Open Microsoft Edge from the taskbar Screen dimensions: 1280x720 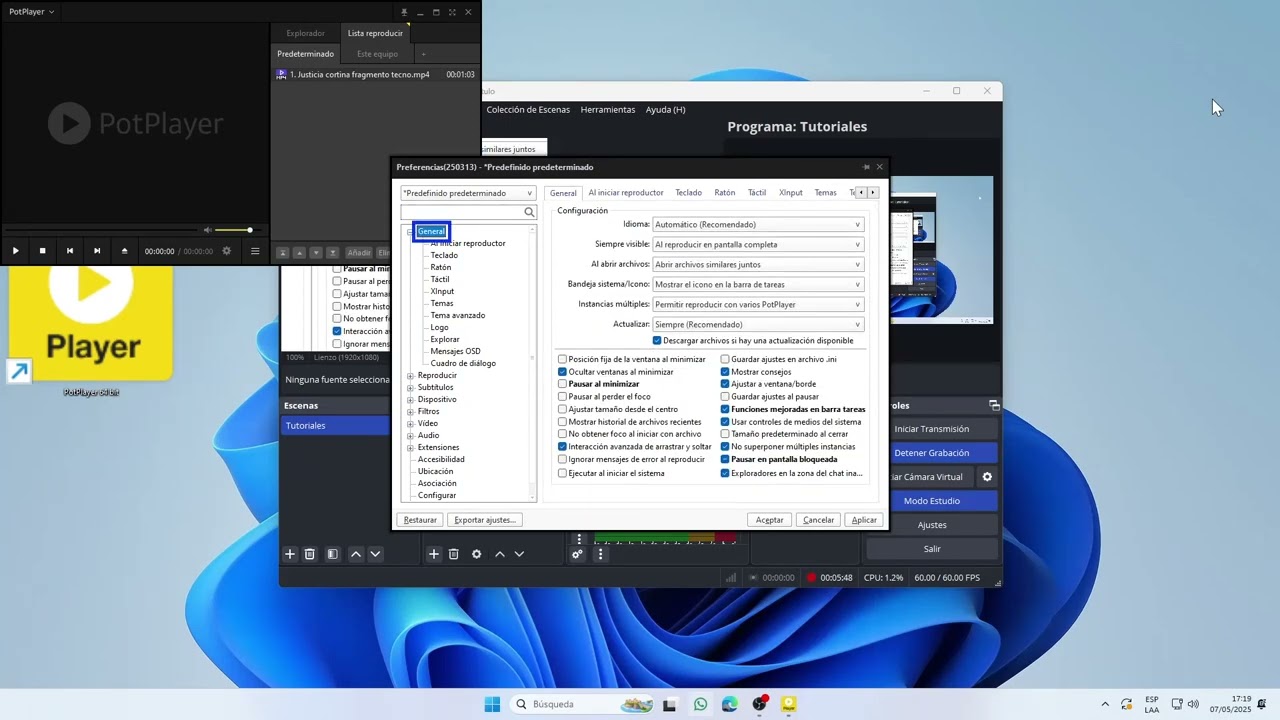point(730,704)
